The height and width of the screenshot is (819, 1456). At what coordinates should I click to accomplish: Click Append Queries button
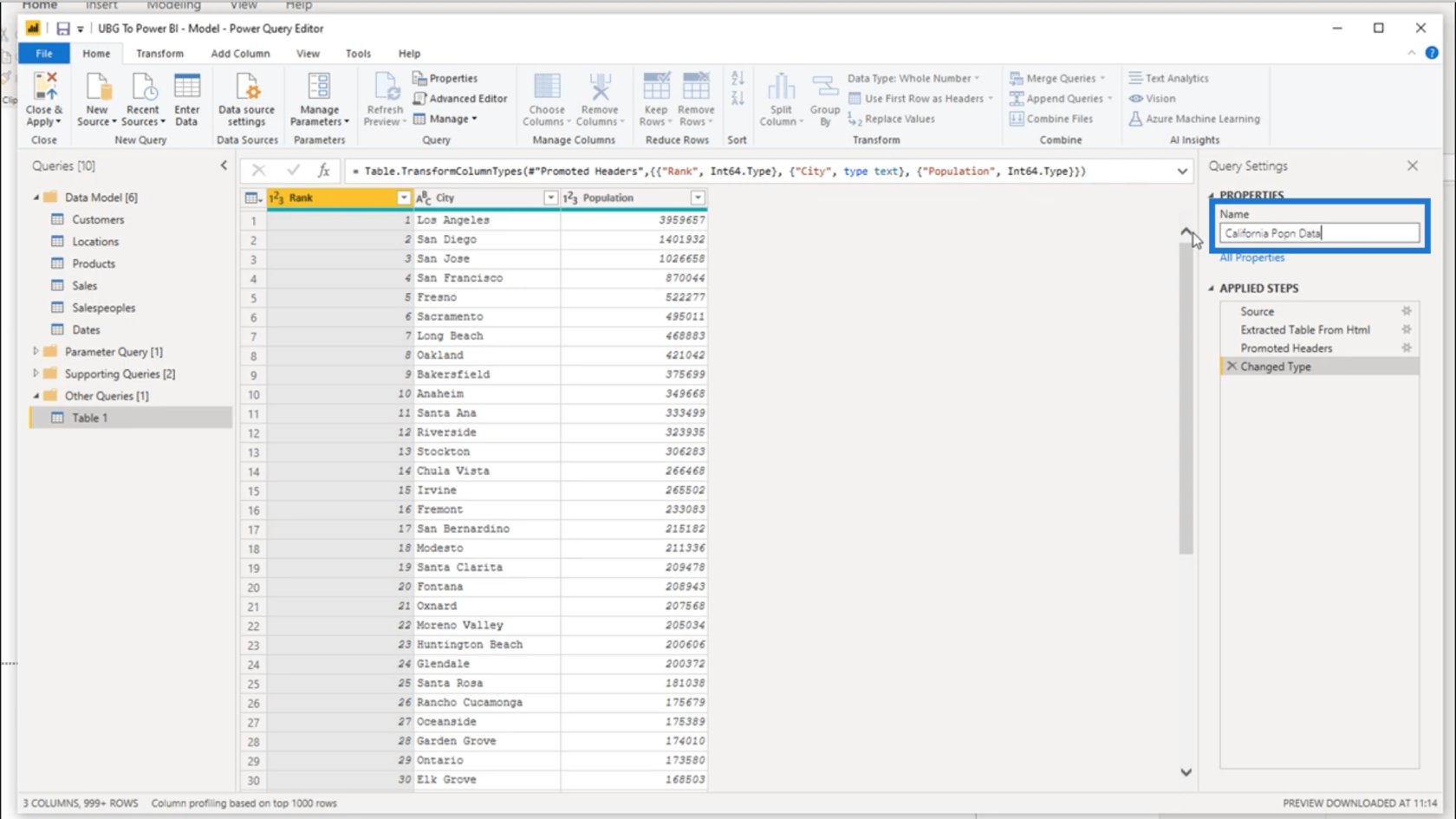1061,99
